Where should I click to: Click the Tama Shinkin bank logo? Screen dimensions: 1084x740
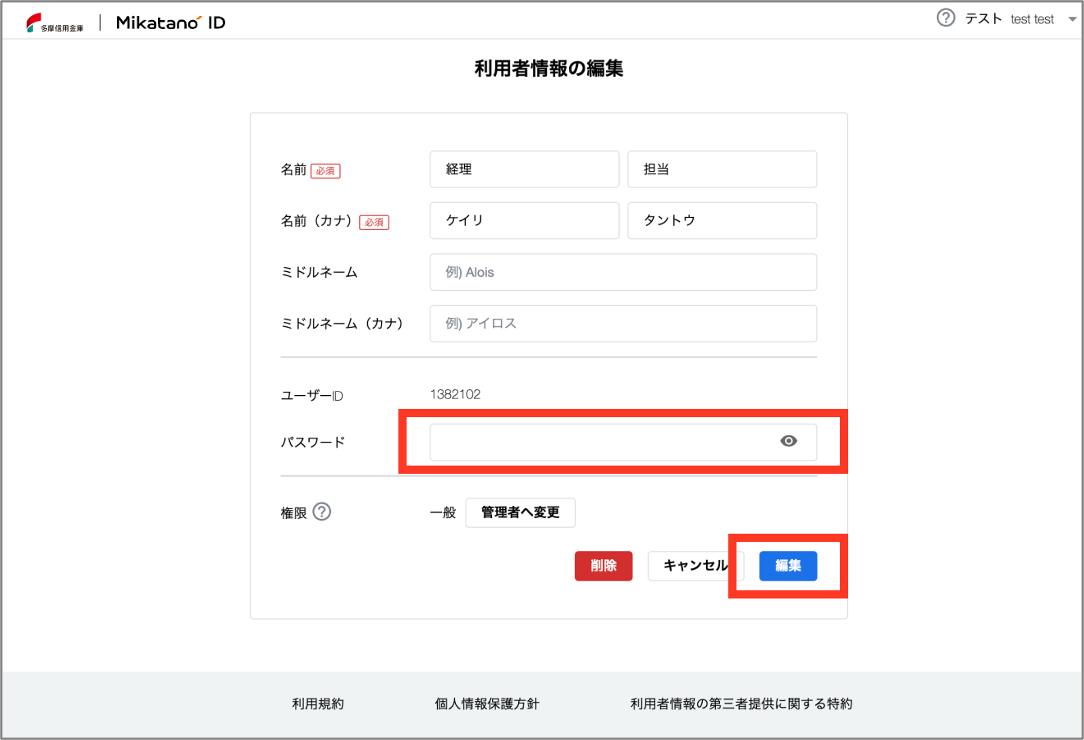coord(55,22)
